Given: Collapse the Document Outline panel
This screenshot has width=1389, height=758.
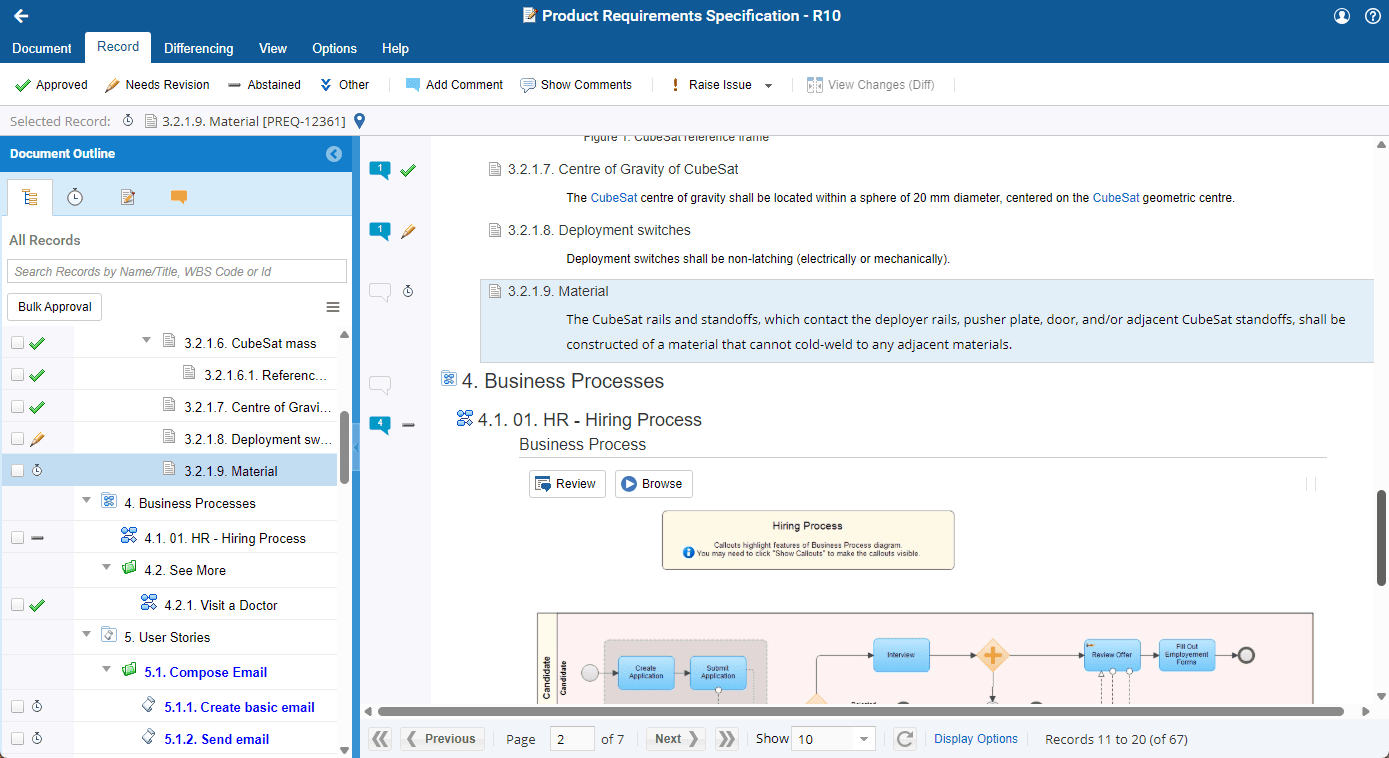Looking at the screenshot, I should tap(334, 154).
